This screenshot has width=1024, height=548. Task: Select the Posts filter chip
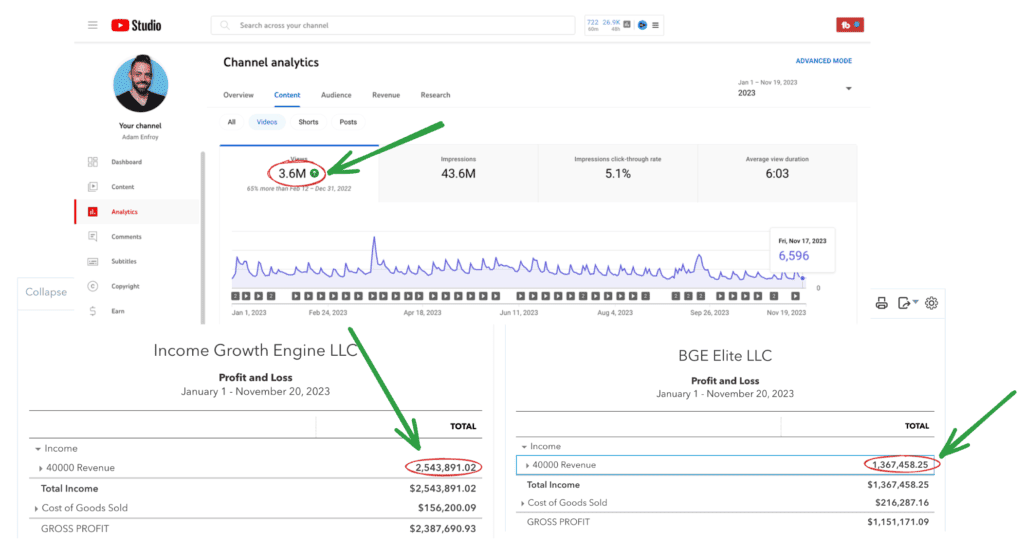click(x=348, y=122)
